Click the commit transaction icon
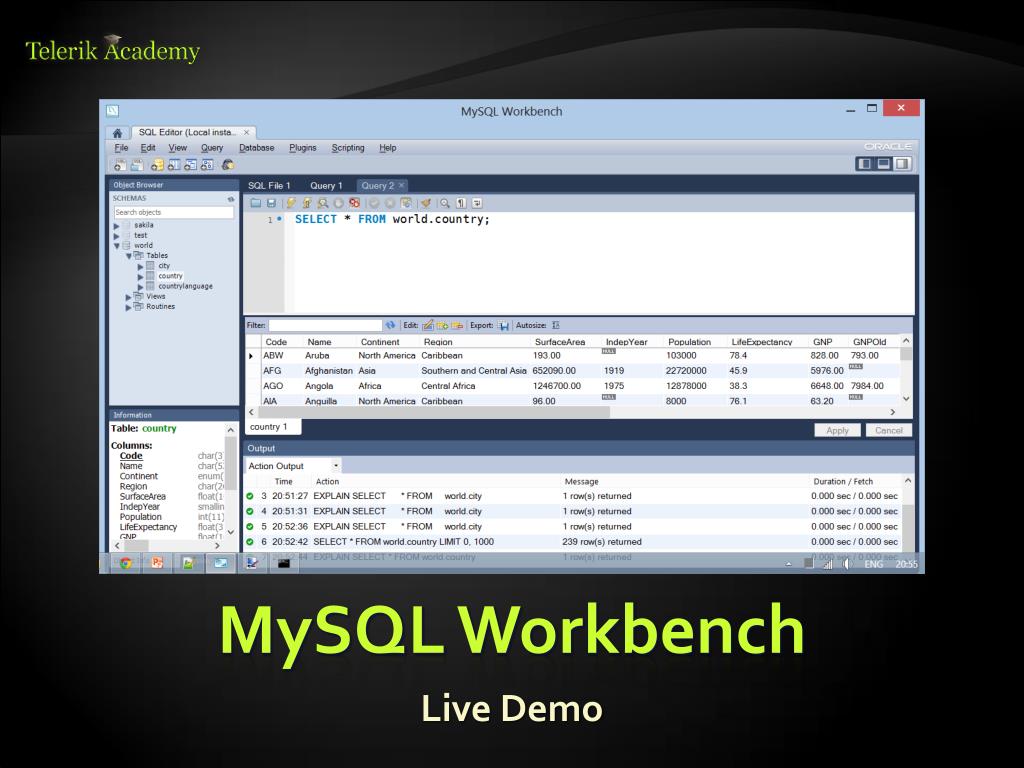Viewport: 1024px width, 768px height. [x=374, y=203]
